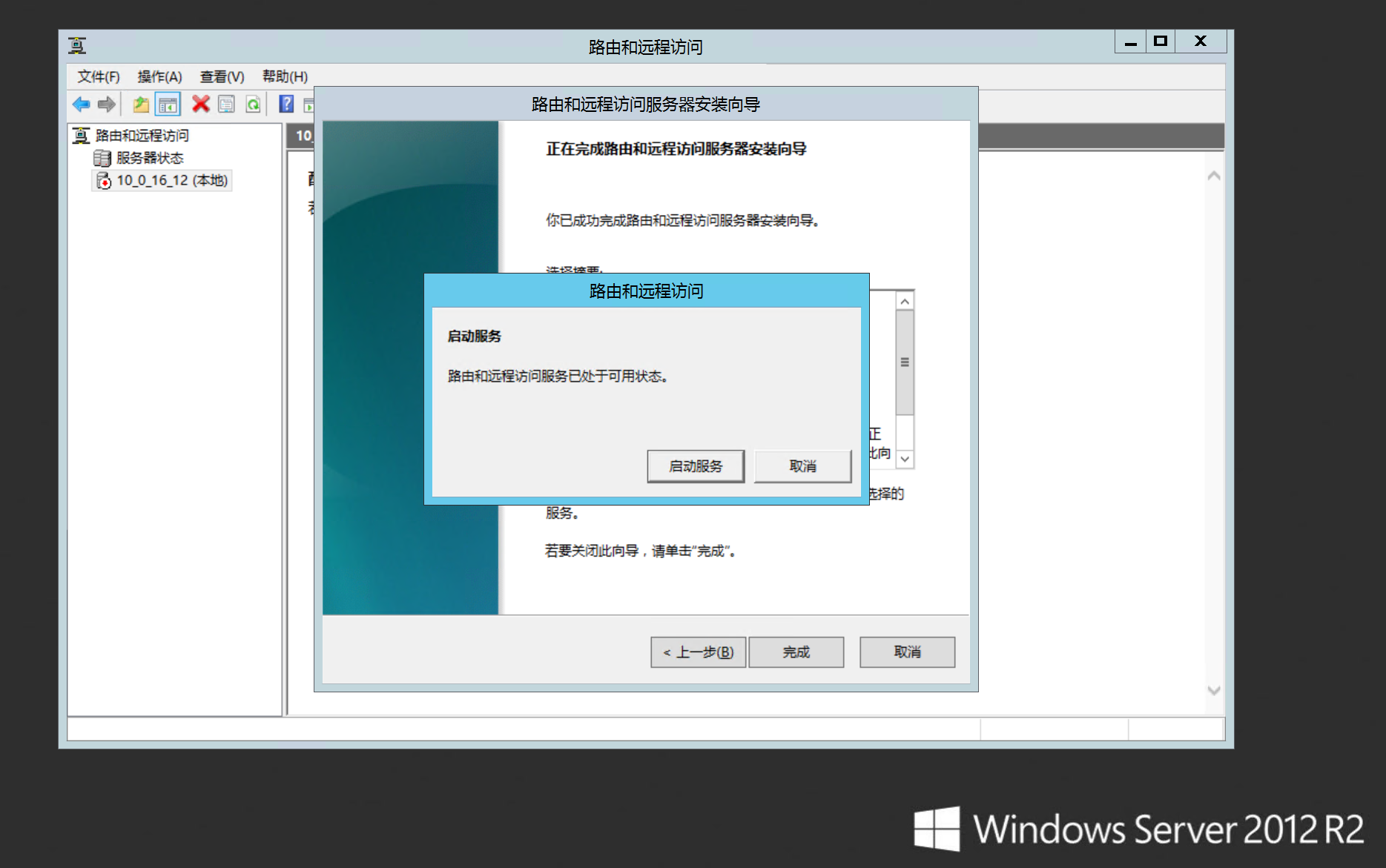Click the blue back arrow toolbar icon
The width and height of the screenshot is (1386, 868).
[x=81, y=105]
